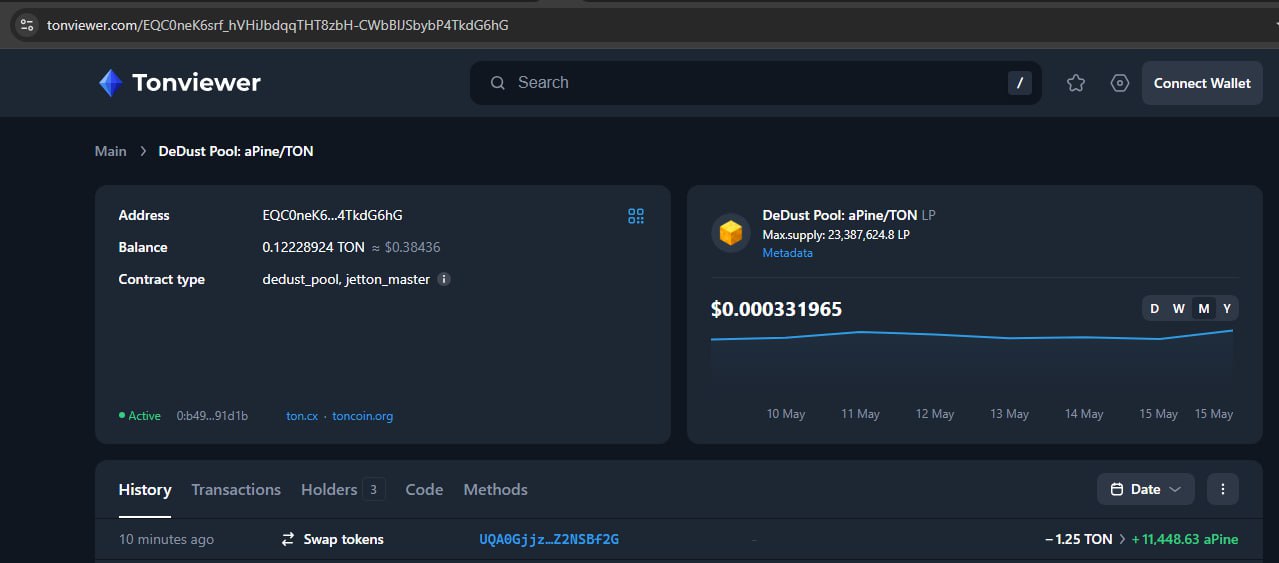Click the Swap tokens label
This screenshot has width=1279, height=563.
tap(344, 539)
